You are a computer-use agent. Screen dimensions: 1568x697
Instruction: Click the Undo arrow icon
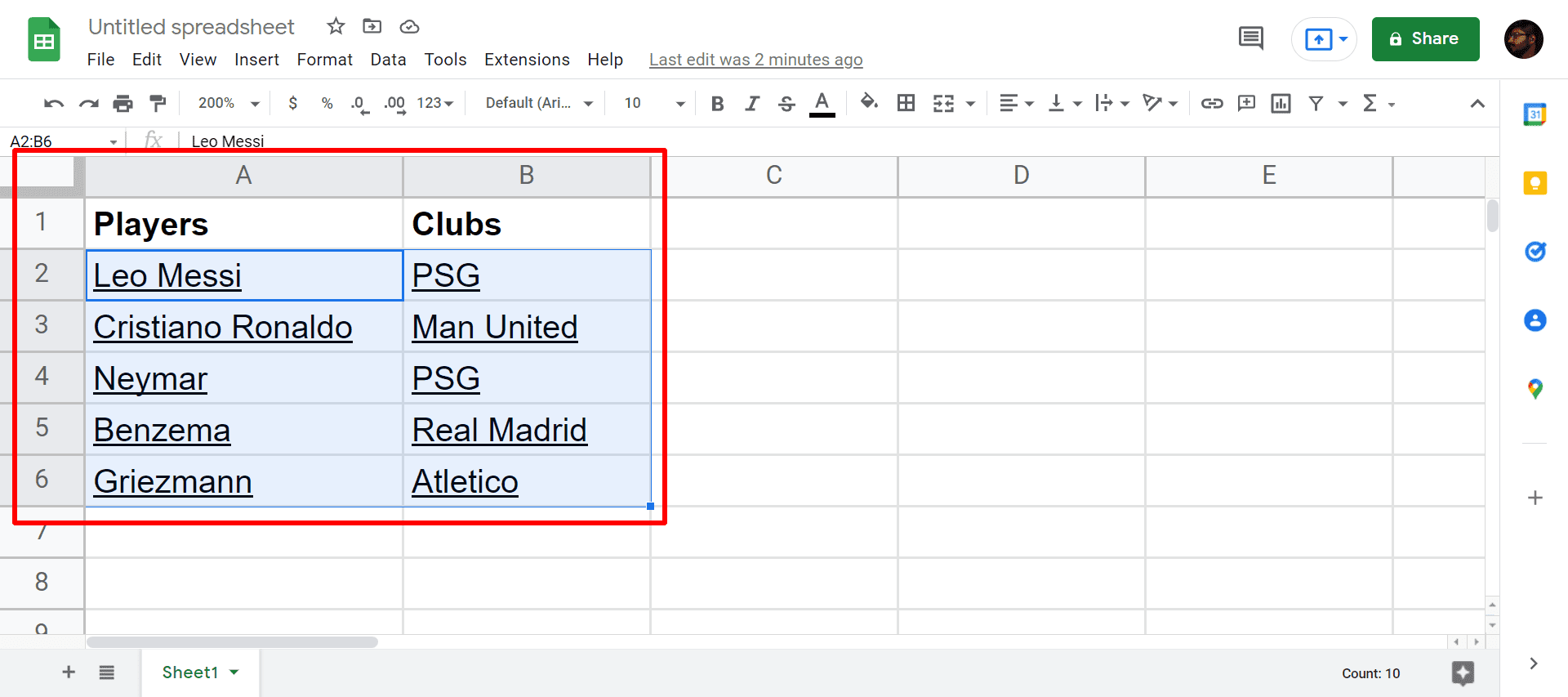(x=54, y=103)
